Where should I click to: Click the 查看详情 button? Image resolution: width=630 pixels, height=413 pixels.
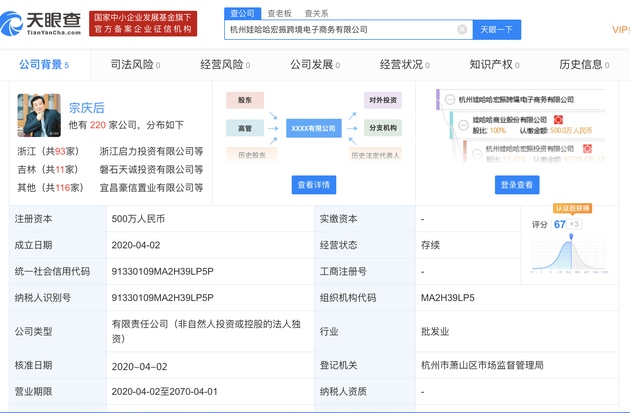[x=314, y=185]
